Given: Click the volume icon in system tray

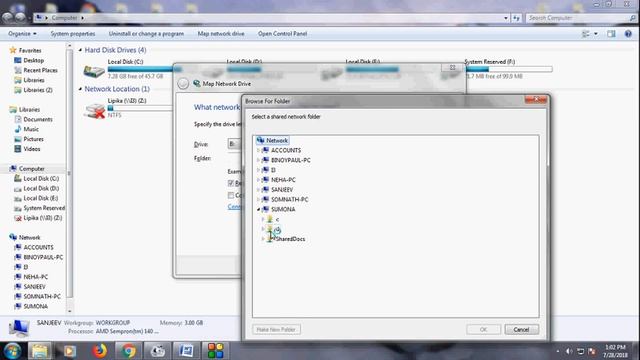Looking at the screenshot, I should pyautogui.click(x=569, y=351).
